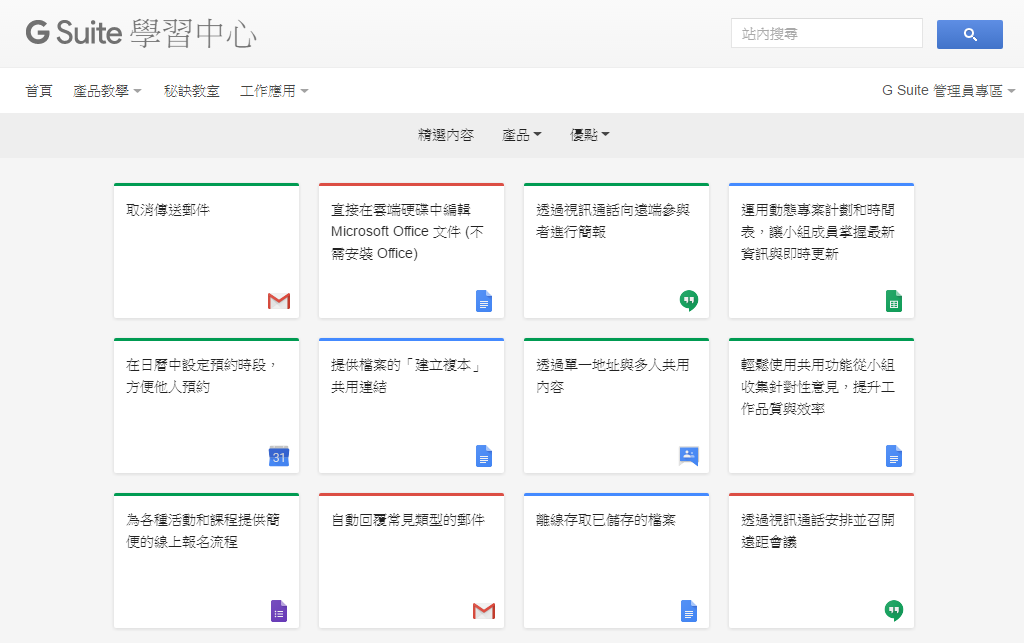
Task: Click the Gmail icon on 自動回覆常見類型的郵件 card
Action: point(484,611)
